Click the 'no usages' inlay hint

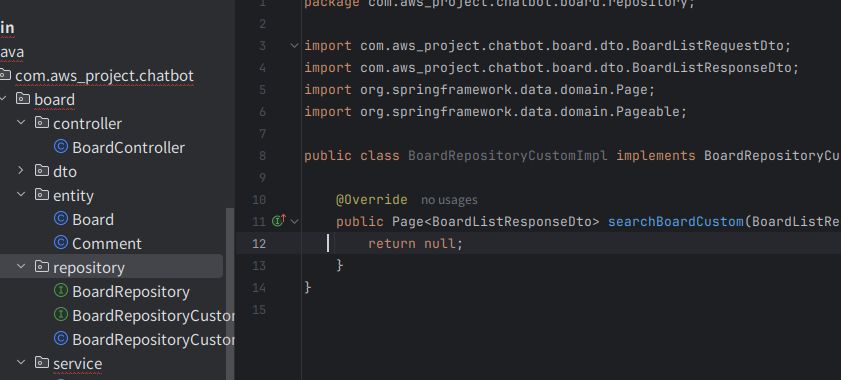click(x=449, y=200)
